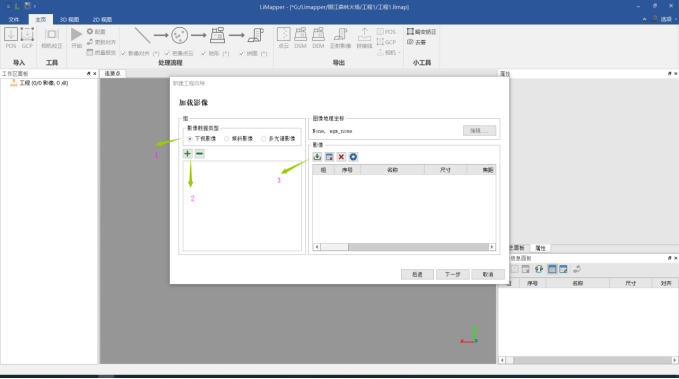Expand the 相机 export dropdown

[399, 53]
